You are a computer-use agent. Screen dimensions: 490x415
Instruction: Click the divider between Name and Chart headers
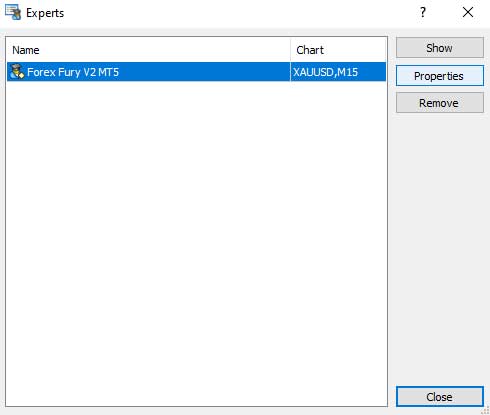[291, 50]
